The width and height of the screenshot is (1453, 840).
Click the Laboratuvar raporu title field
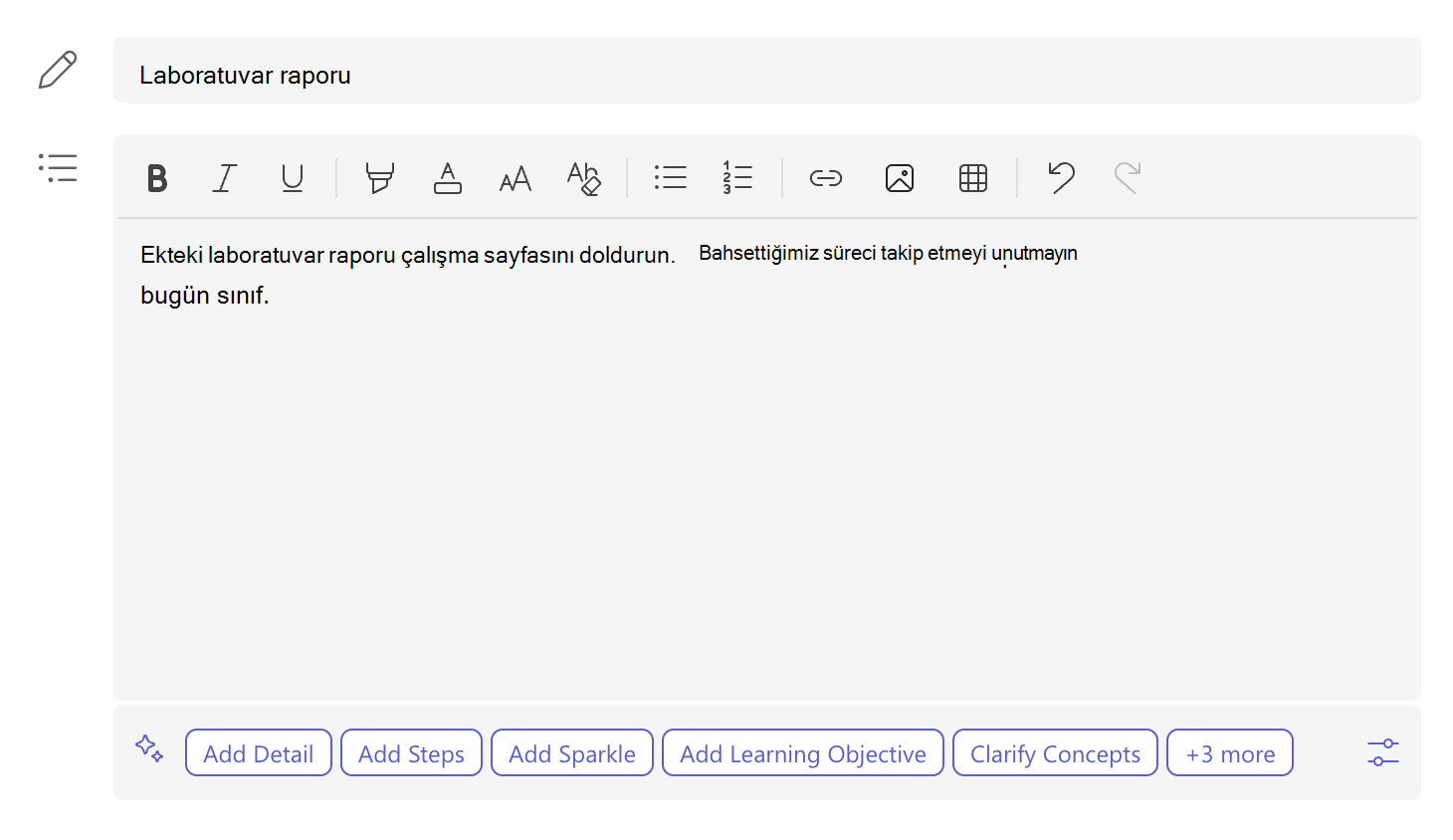(767, 71)
